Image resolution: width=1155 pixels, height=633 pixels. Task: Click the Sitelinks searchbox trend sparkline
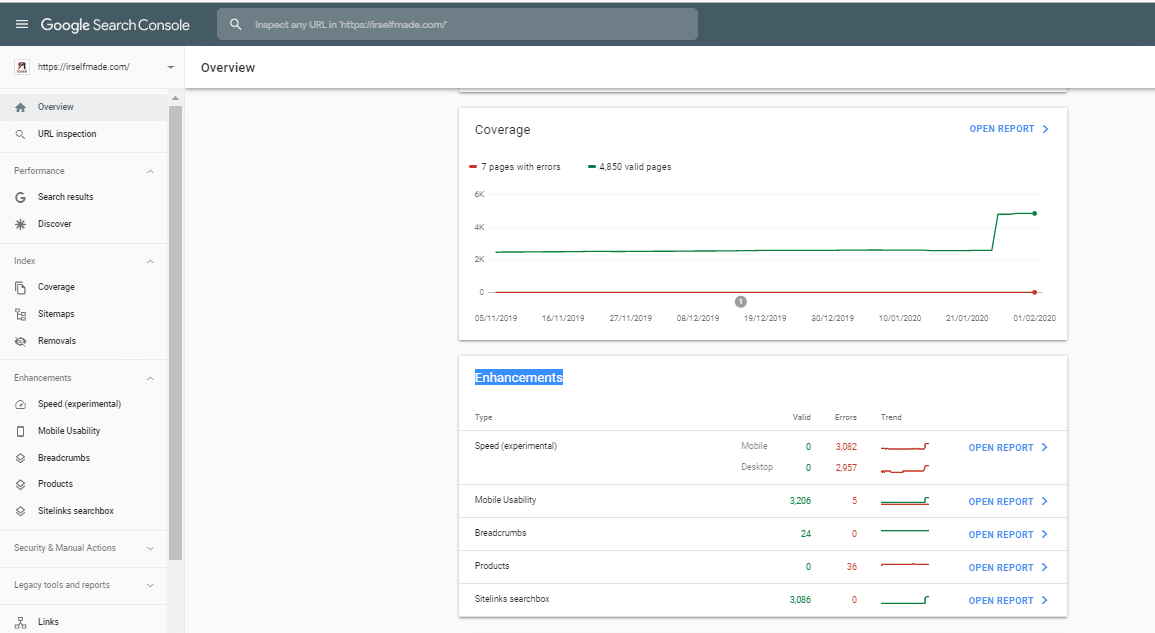pos(905,600)
